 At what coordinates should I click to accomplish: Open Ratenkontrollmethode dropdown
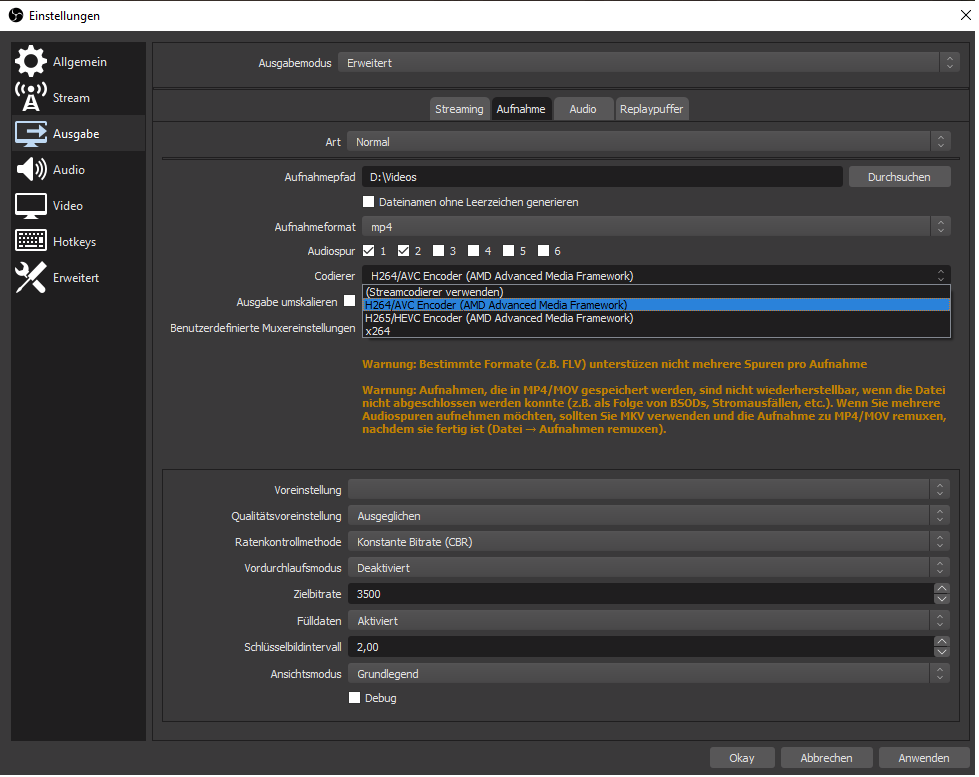tap(649, 542)
